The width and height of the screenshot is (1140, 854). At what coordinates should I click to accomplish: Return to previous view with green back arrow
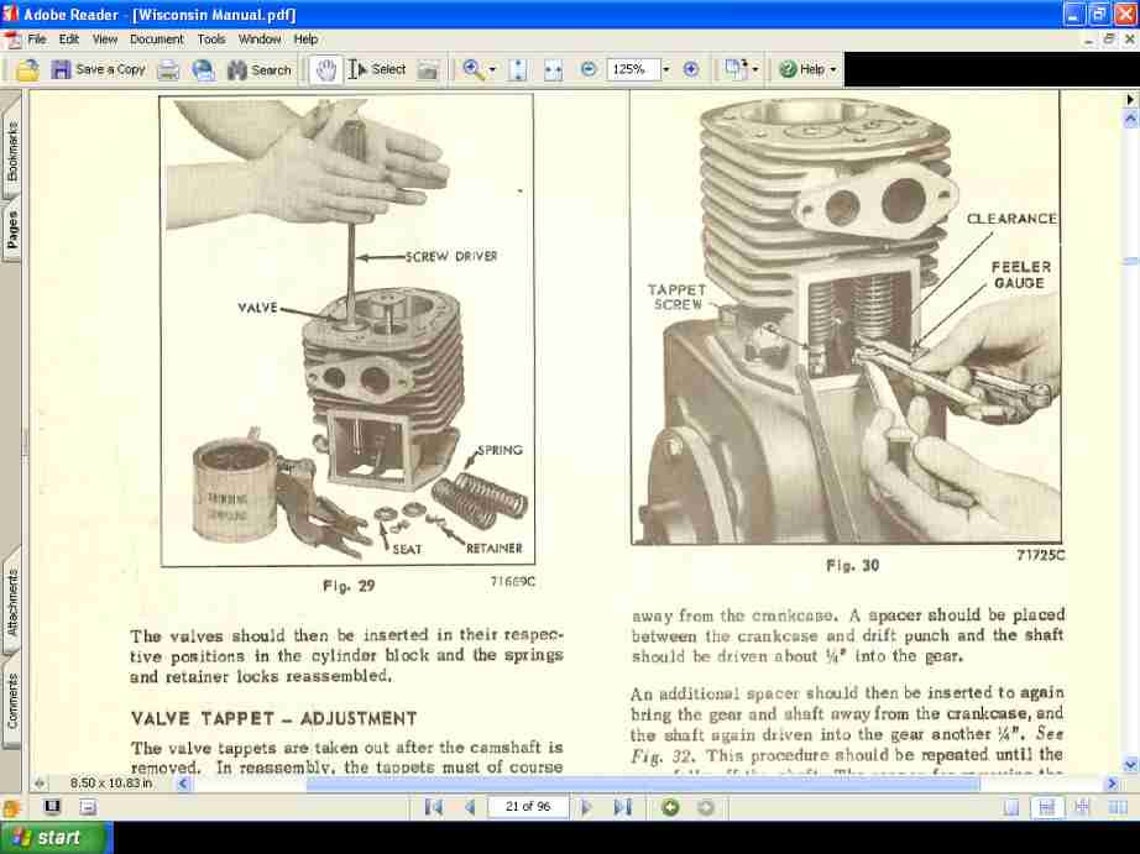[668, 806]
